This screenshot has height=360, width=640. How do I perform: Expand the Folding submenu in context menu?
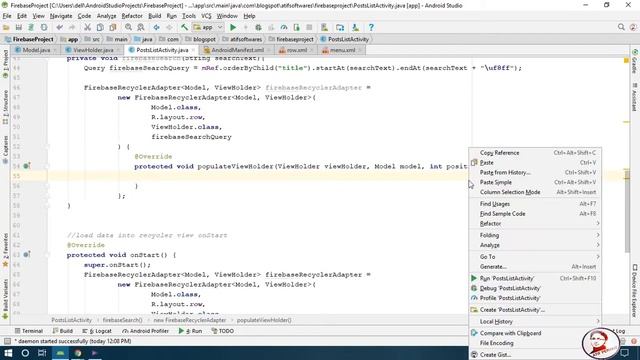pyautogui.click(x=535, y=235)
